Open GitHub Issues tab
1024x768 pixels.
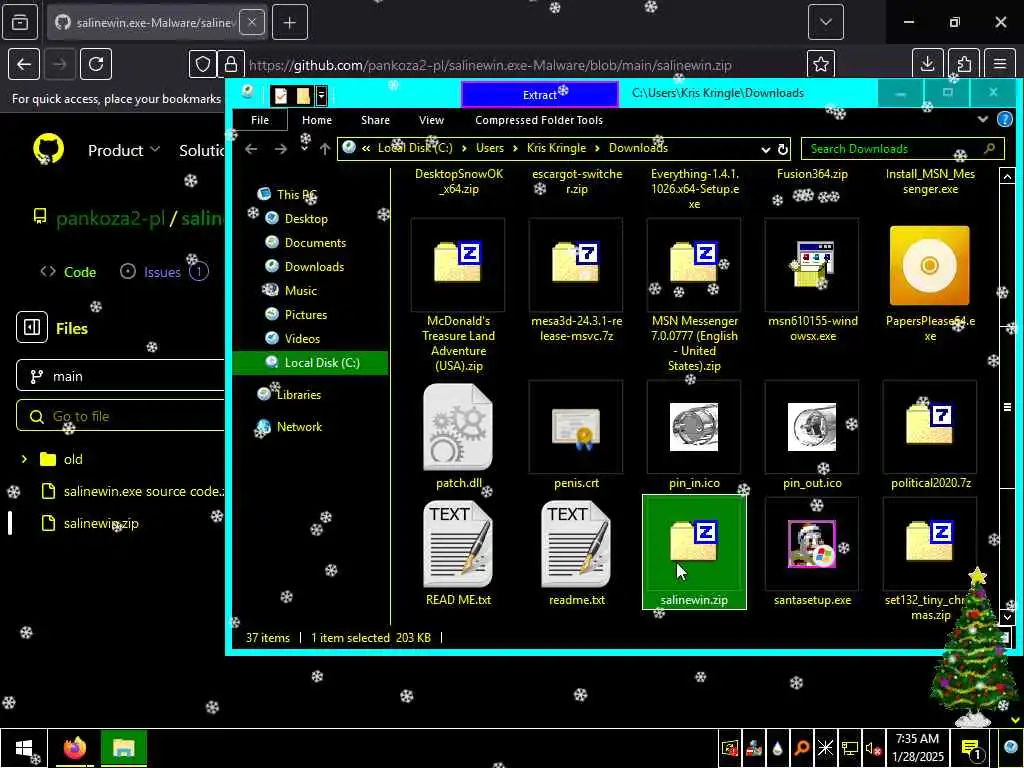tap(165, 272)
